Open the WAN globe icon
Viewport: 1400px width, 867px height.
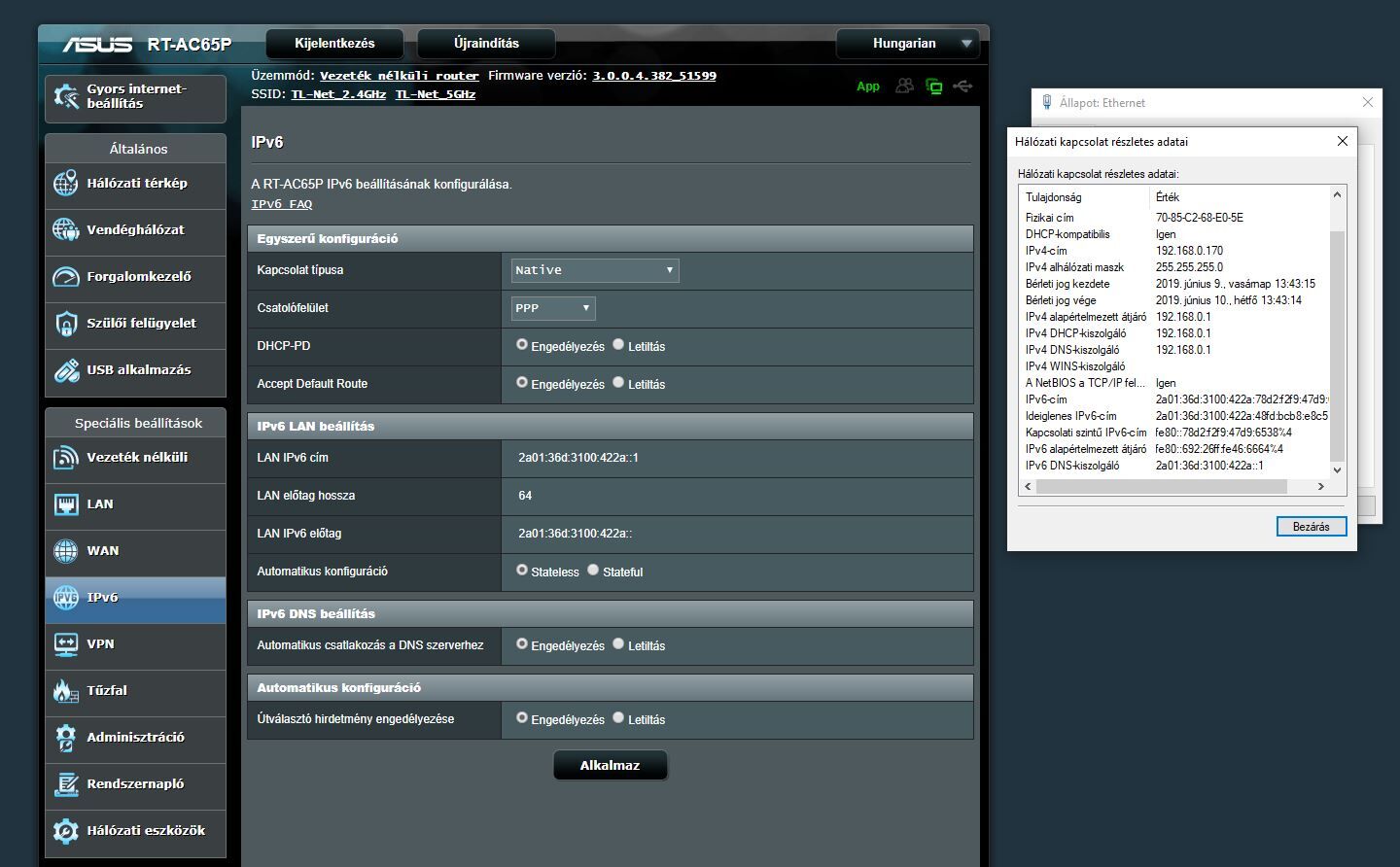point(66,550)
